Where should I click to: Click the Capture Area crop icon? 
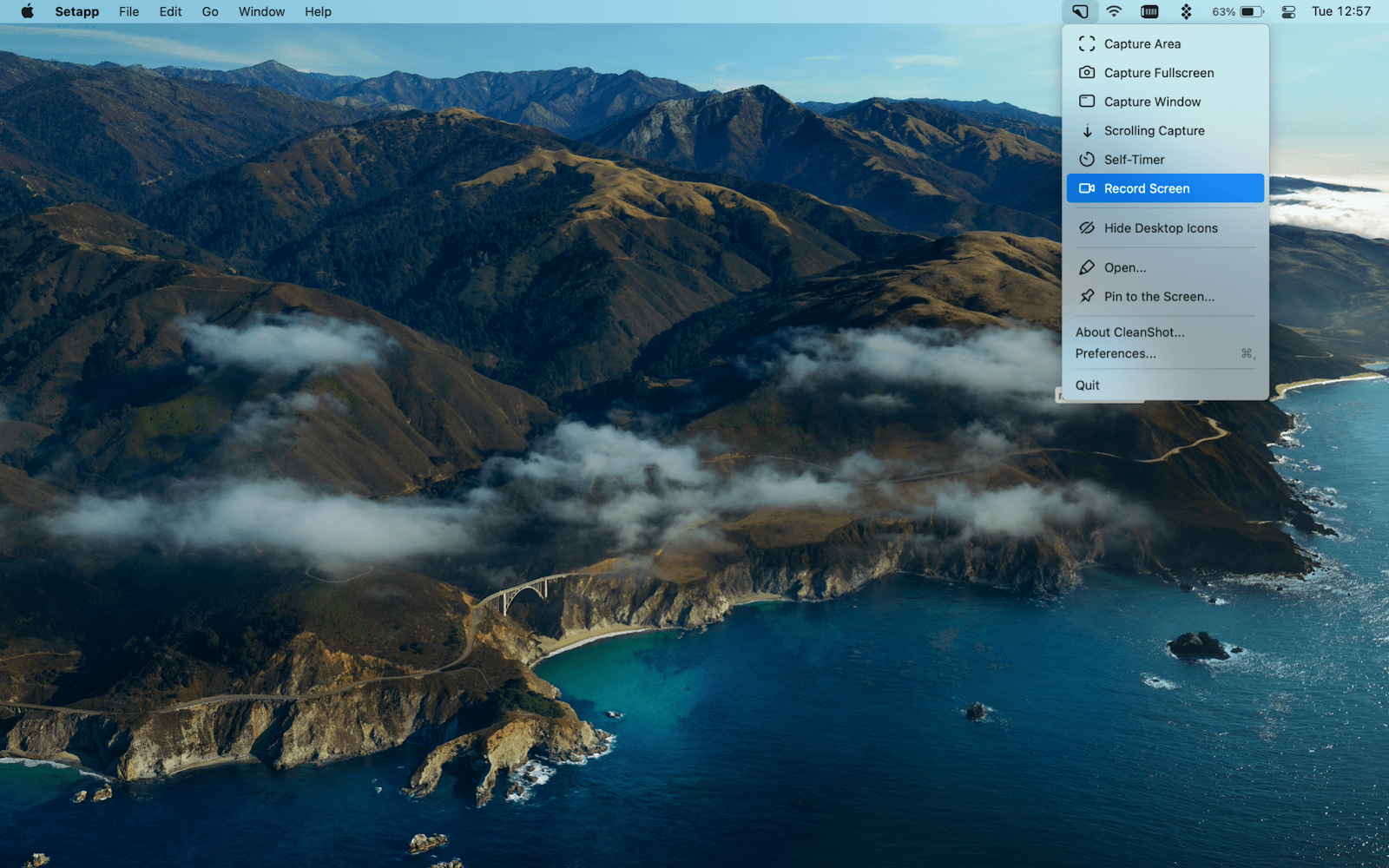pyautogui.click(x=1087, y=43)
